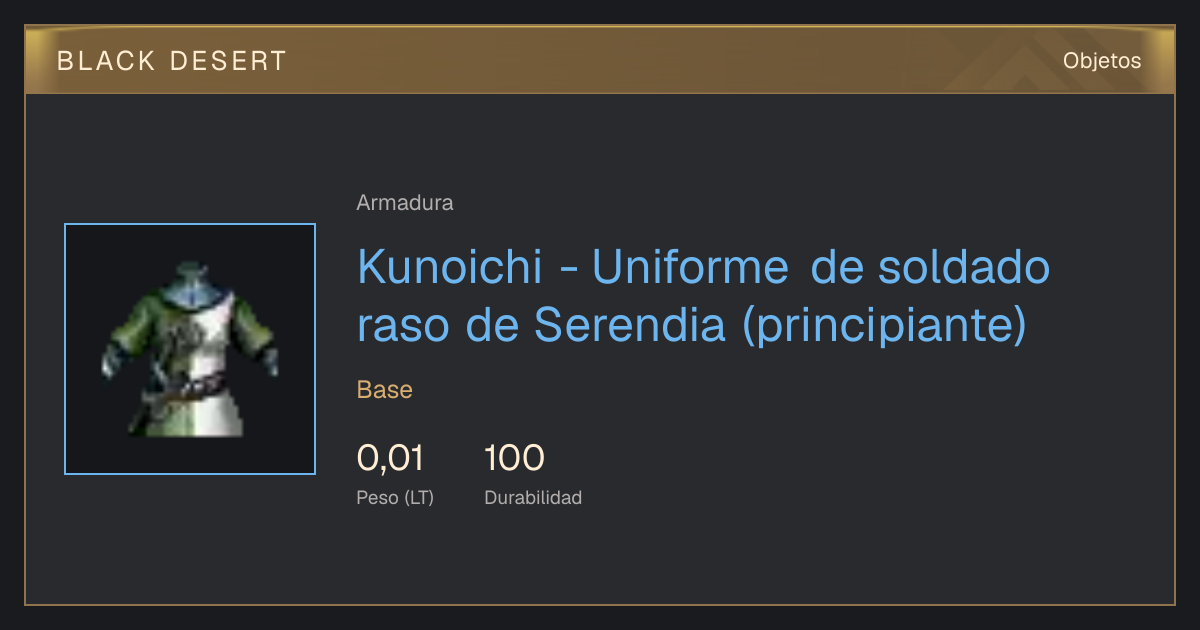Click the Base grade label
Image resolution: width=1200 pixels, height=630 pixels.
click(x=385, y=390)
